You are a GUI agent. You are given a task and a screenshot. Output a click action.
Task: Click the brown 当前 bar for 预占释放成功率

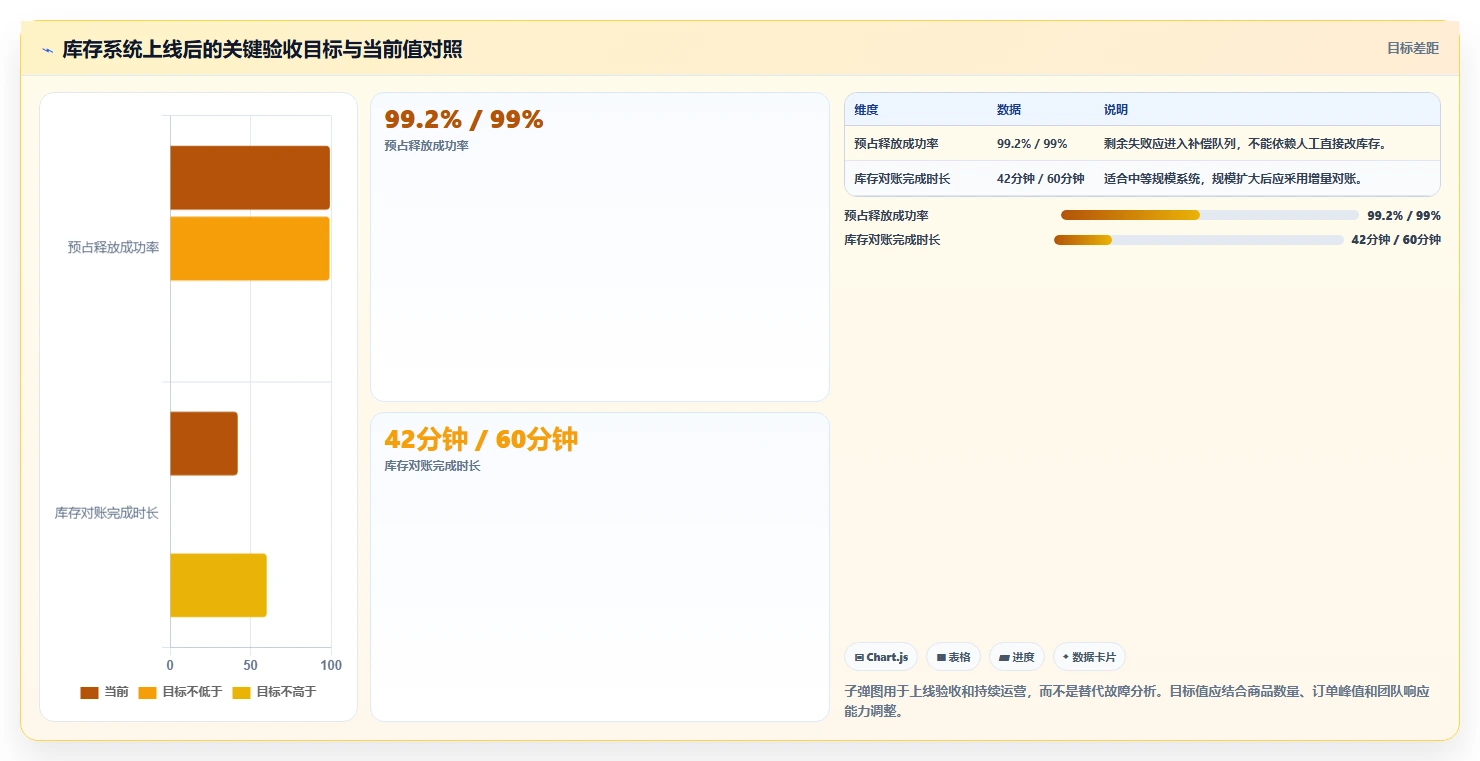coord(250,178)
